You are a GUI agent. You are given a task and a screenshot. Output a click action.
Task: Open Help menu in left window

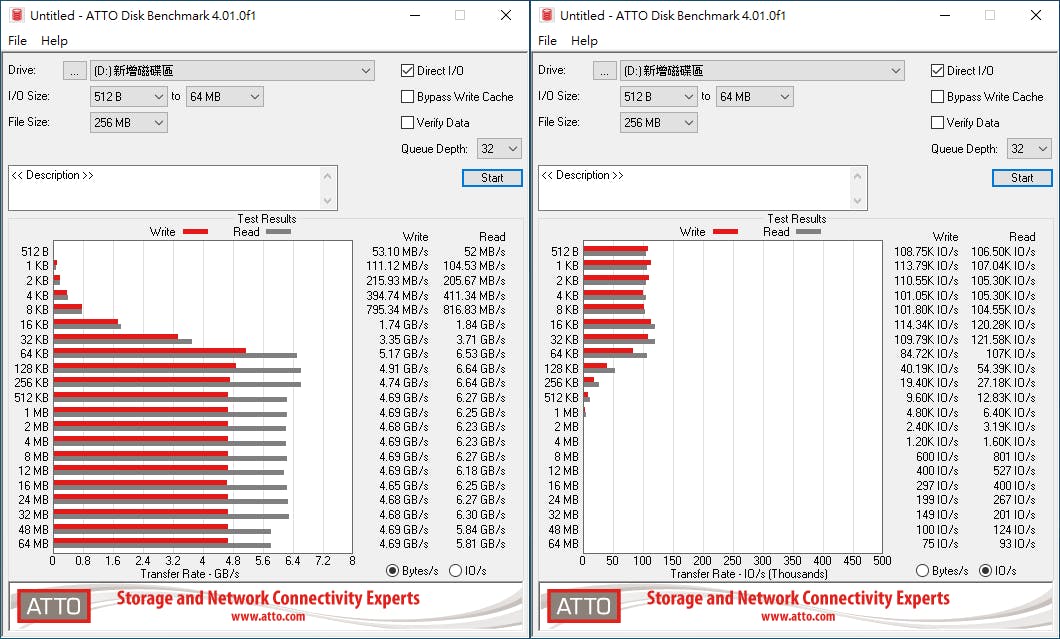(x=54, y=41)
